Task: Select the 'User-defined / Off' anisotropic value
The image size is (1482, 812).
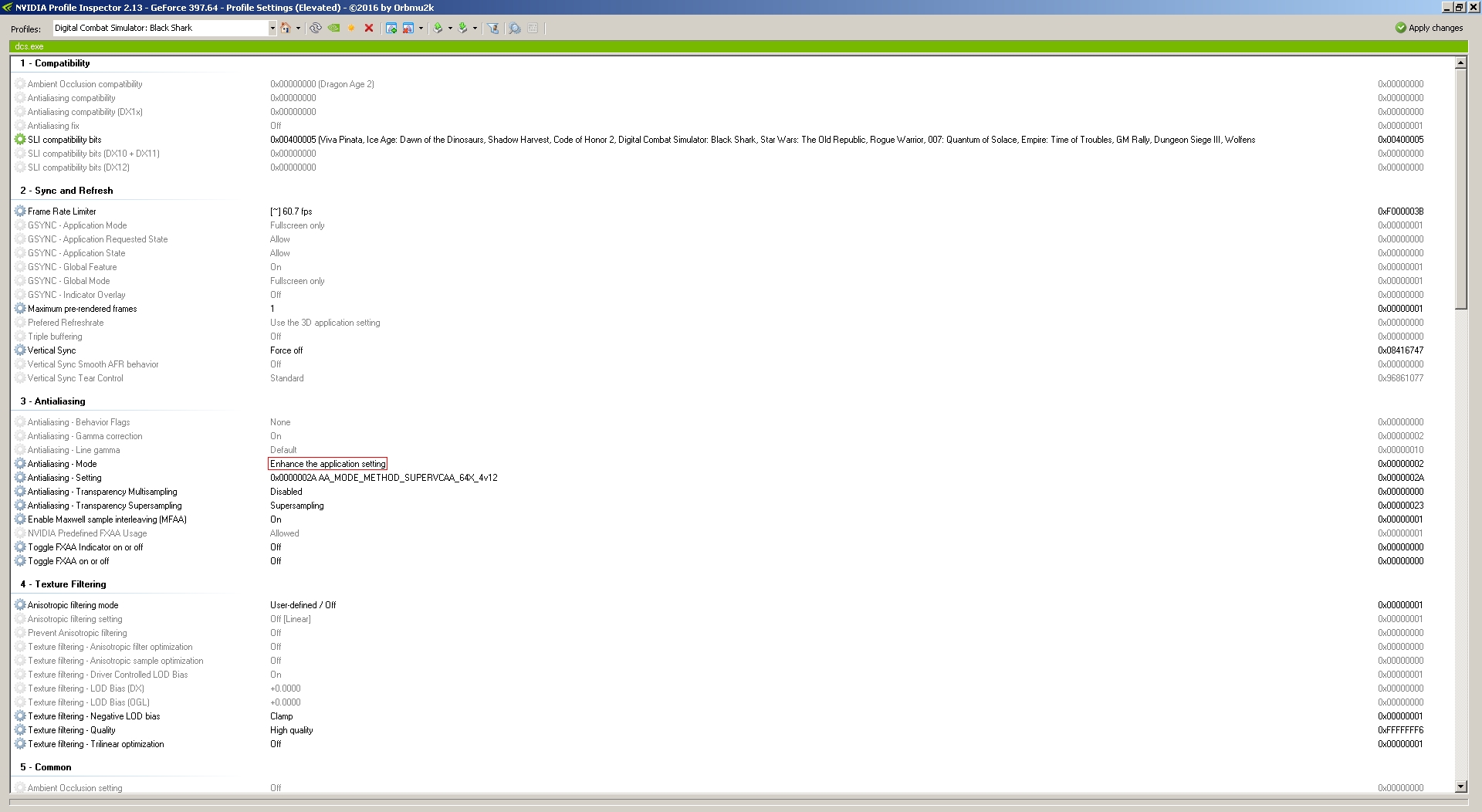Action: 303,605
